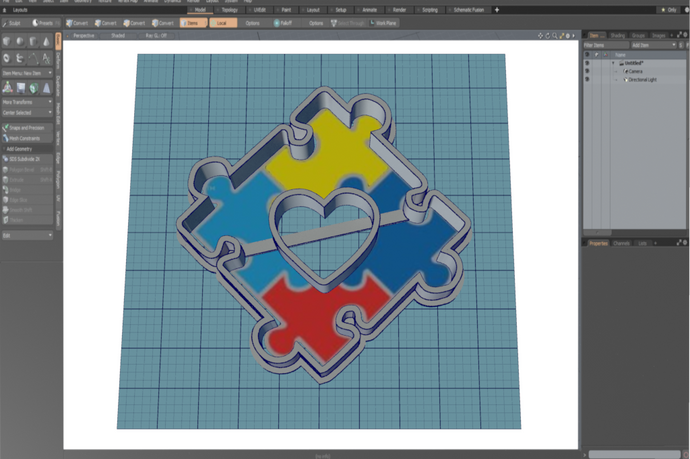
Task: Toggle the Items selection mode
Action: click(193, 23)
